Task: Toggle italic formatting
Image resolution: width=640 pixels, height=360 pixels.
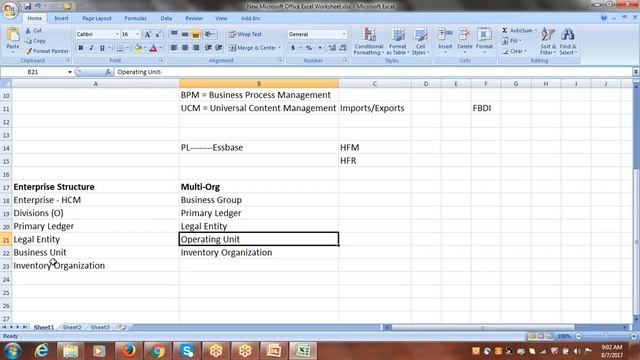Action: tap(91, 48)
